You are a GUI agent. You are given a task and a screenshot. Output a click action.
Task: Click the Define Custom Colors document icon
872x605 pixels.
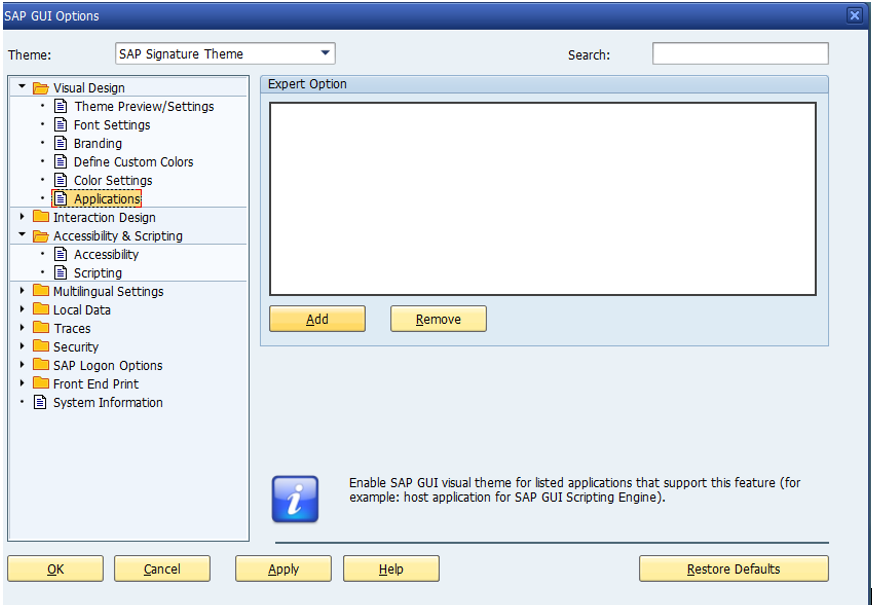pyautogui.click(x=61, y=162)
